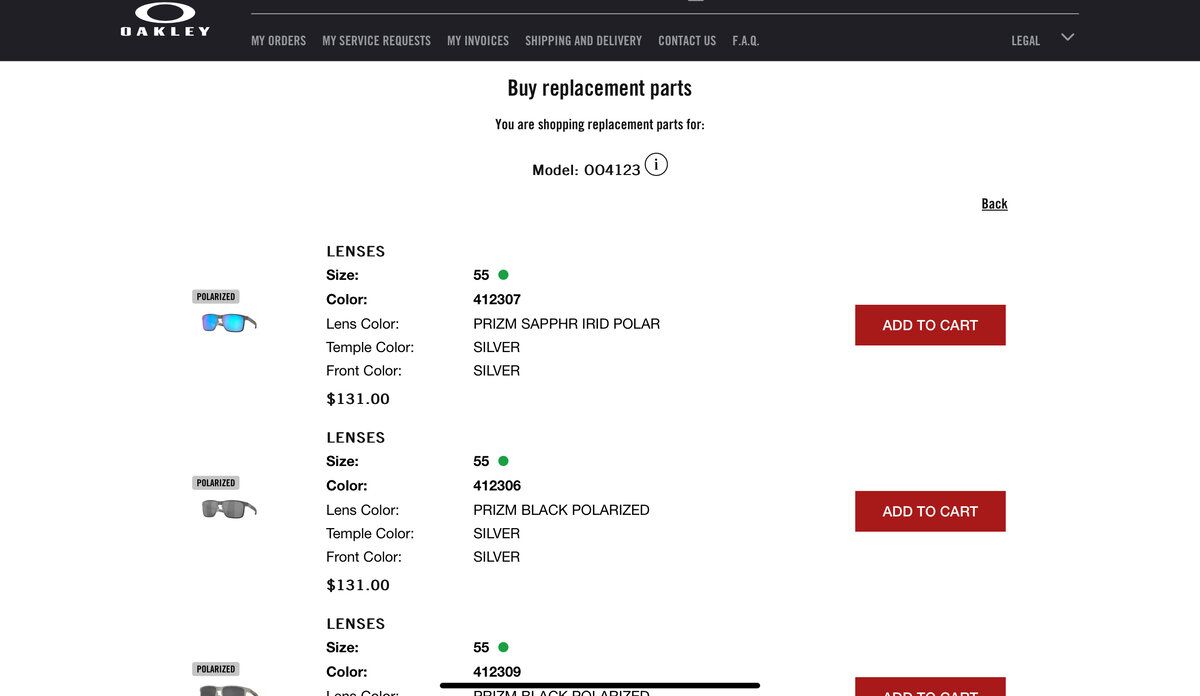Click the green availability dot for color 412306

tap(503, 461)
